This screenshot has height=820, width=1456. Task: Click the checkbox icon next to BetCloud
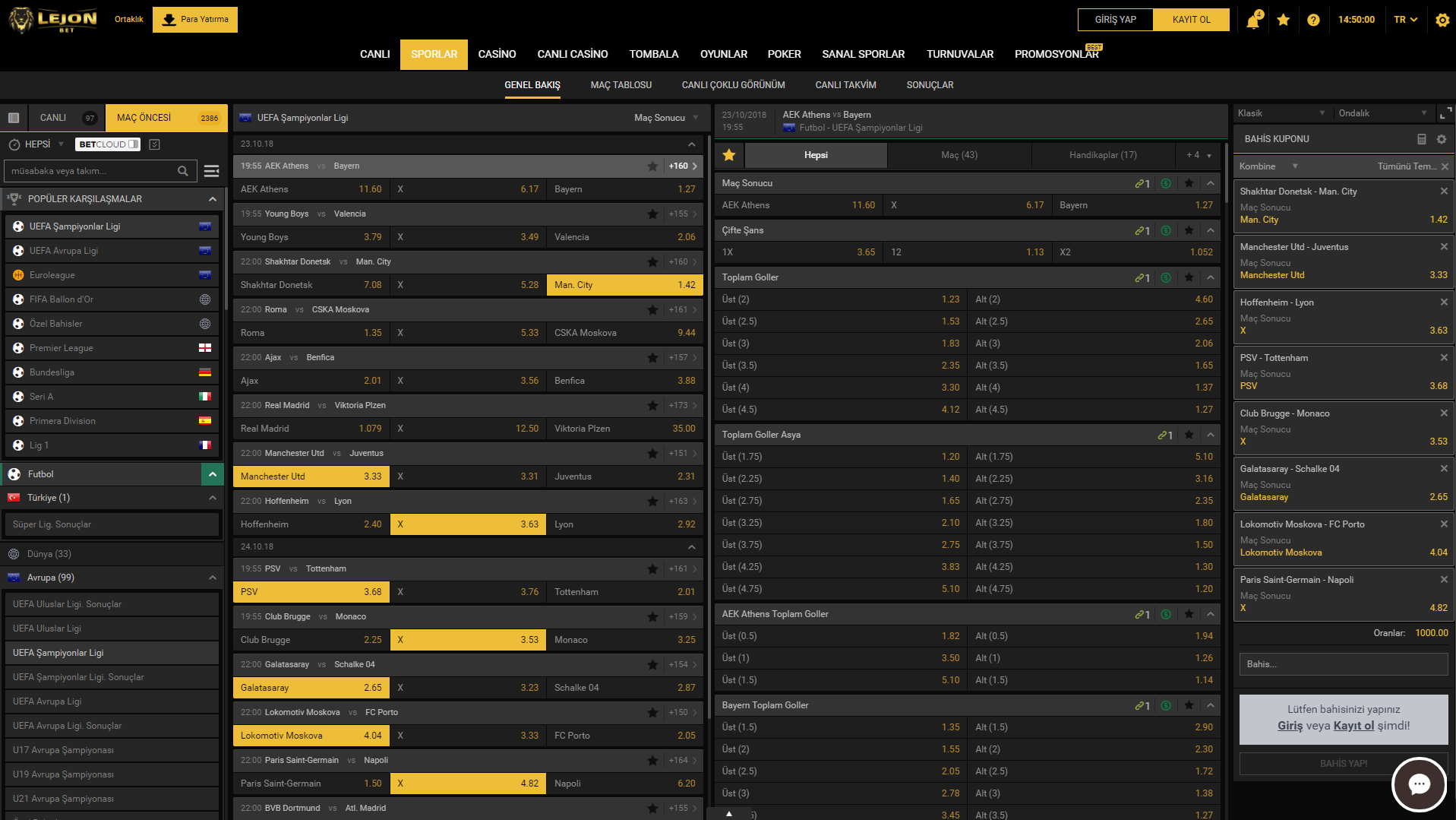point(155,144)
